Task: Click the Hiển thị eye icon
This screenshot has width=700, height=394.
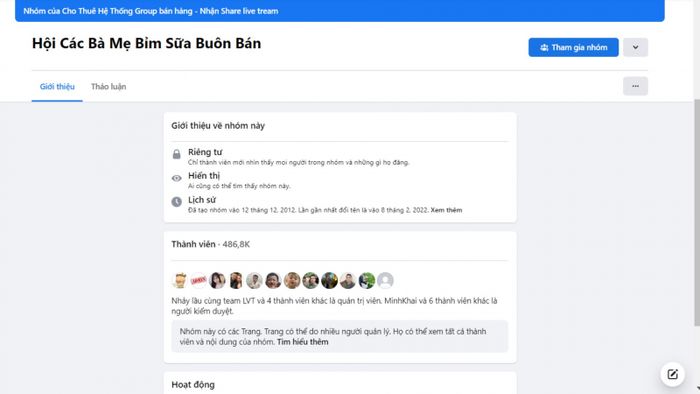Action: 176,178
